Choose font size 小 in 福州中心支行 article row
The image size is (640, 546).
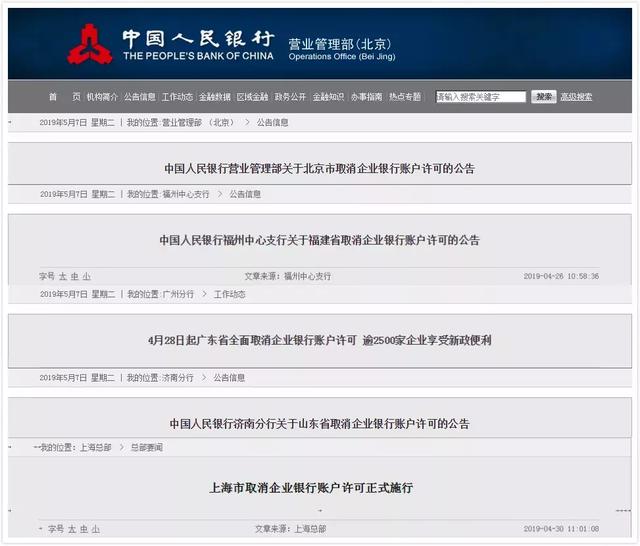pos(87,277)
